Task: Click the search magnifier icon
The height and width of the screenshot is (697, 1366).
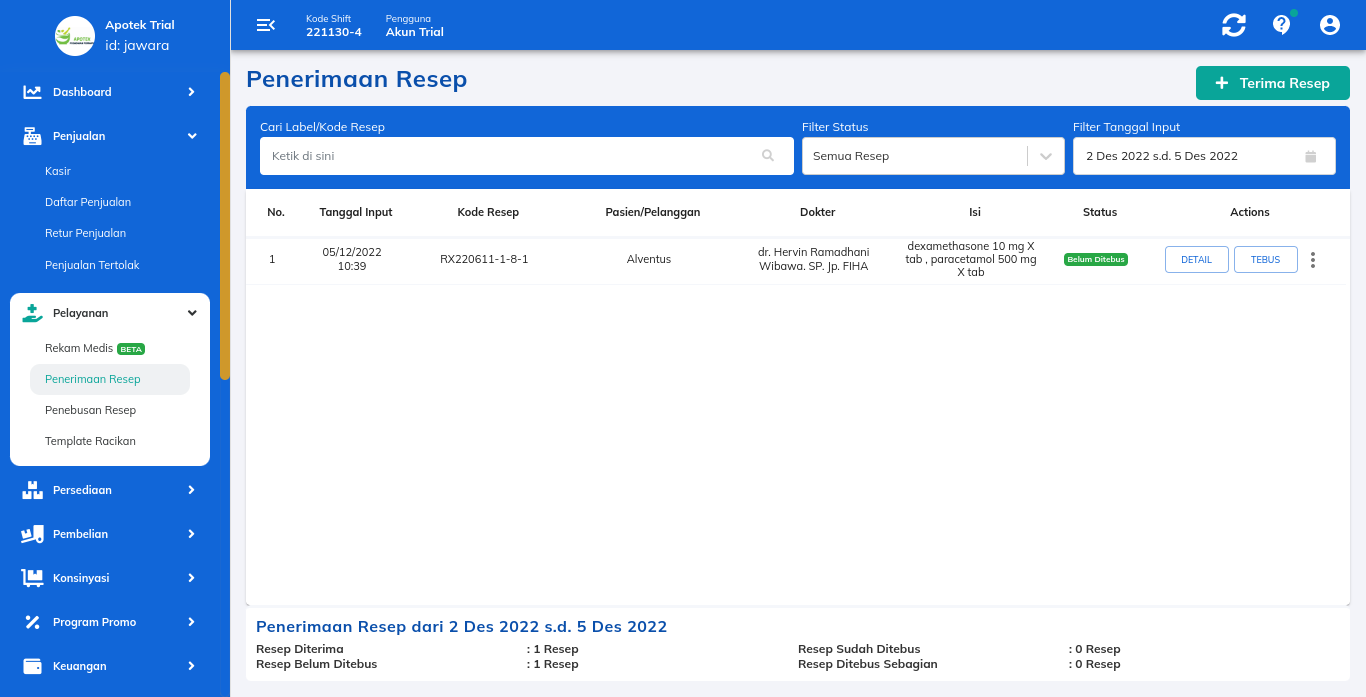Action: pyautogui.click(x=768, y=156)
